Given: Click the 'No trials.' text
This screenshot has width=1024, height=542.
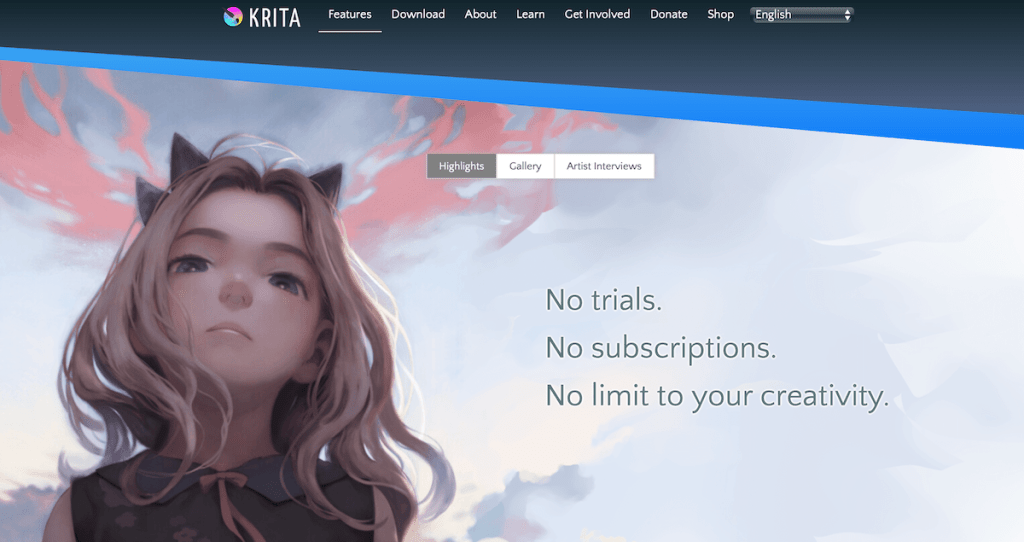Looking at the screenshot, I should pos(603,300).
